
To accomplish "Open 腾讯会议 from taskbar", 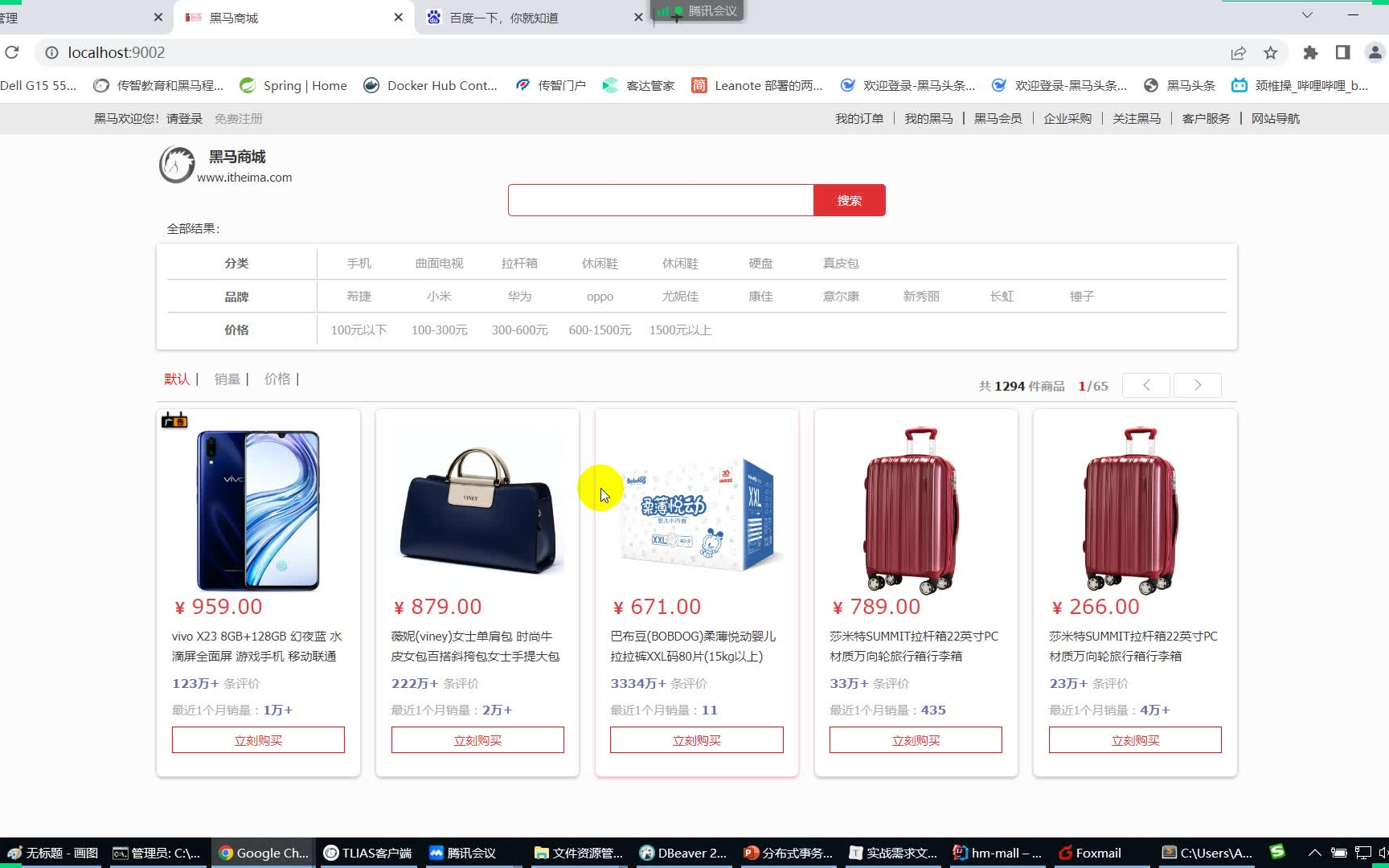I will tap(463, 853).
